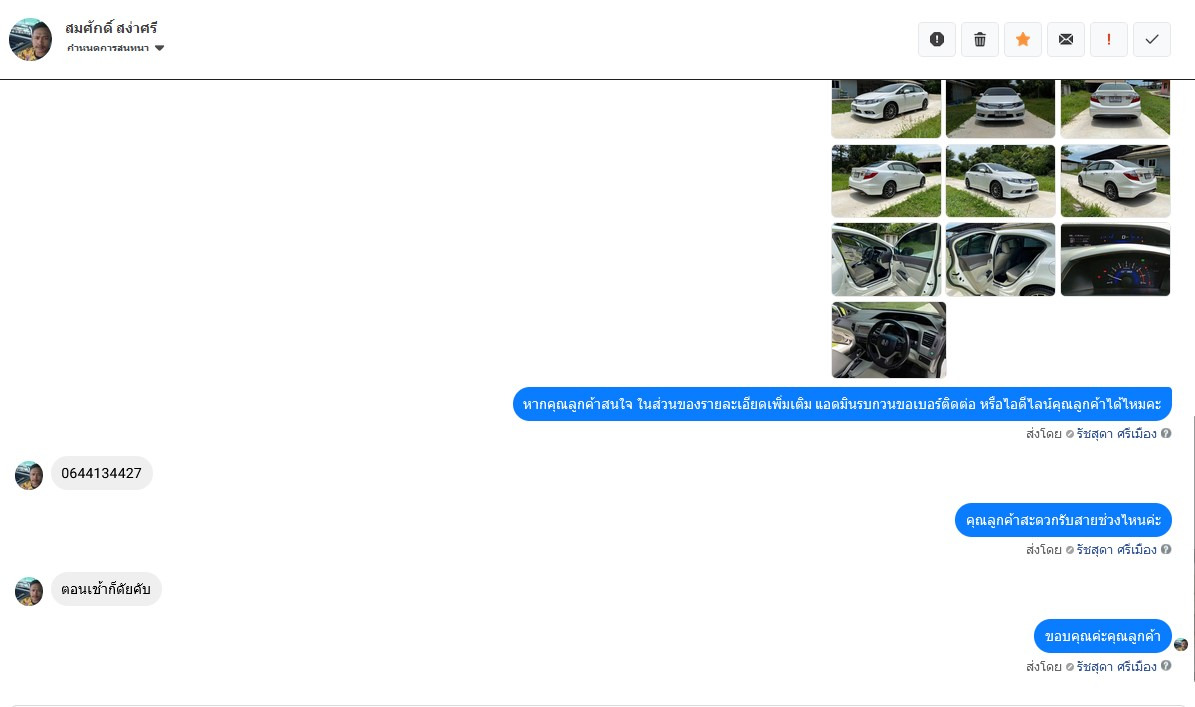Open the conversation dropdown arrow under the contact name
The image size is (1195, 707).
tap(159, 48)
